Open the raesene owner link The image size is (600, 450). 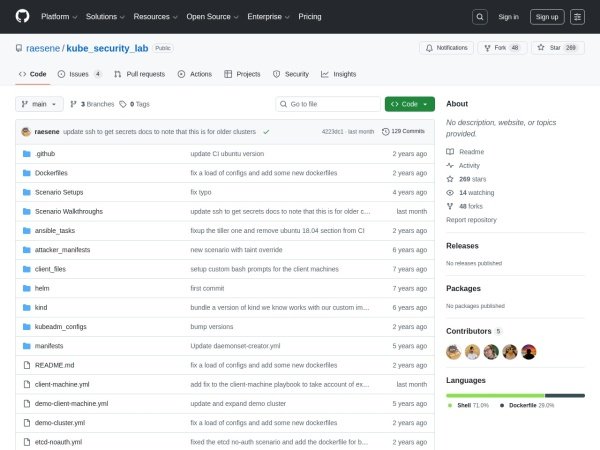coord(43,48)
